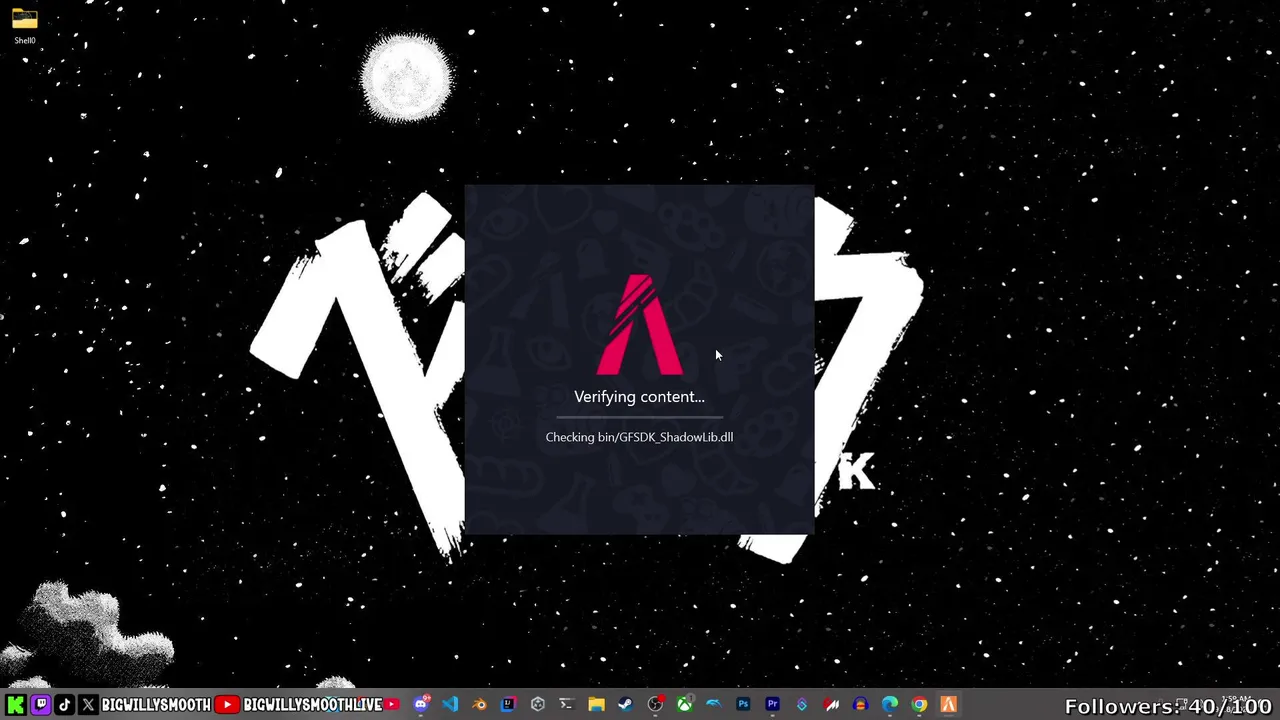Switch to FiveM taskbar icon
Viewport: 1280px width, 720px height.
(x=948, y=704)
